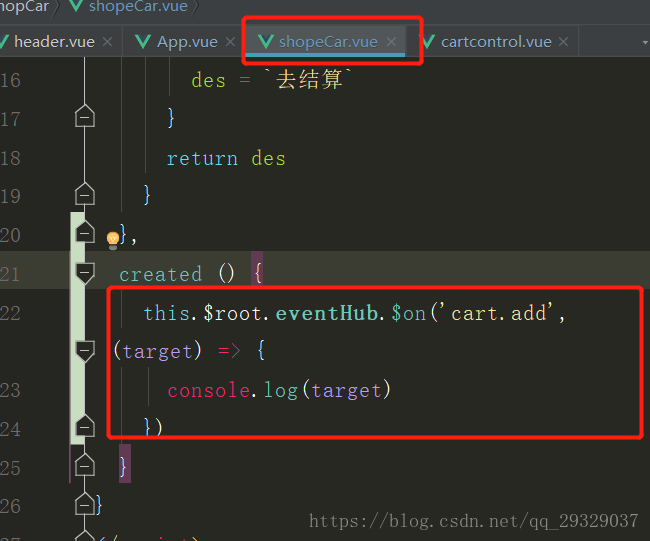
Task: Select the shopeCar.vue editor tab
Action: [327, 41]
